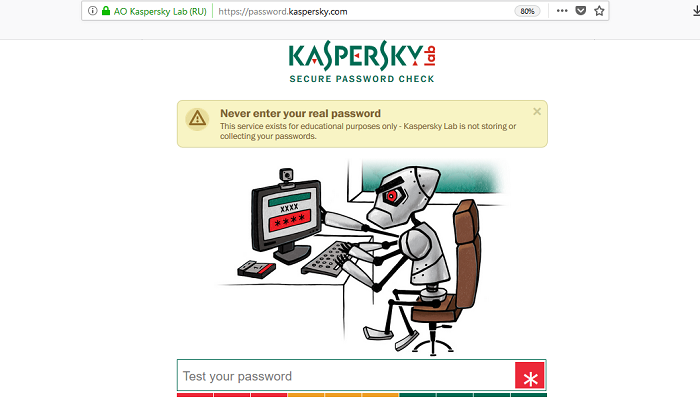Toggle password visibility with the red asterisk button
Screen dimensions: 700x403
(x=530, y=375)
